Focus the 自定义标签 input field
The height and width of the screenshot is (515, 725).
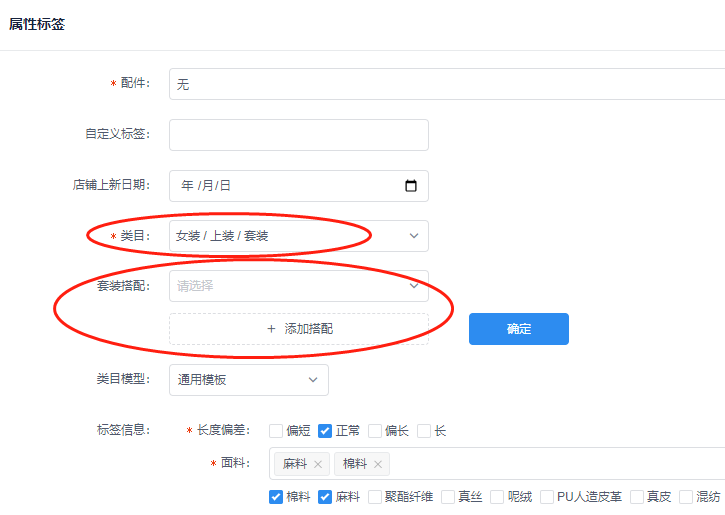click(x=299, y=135)
